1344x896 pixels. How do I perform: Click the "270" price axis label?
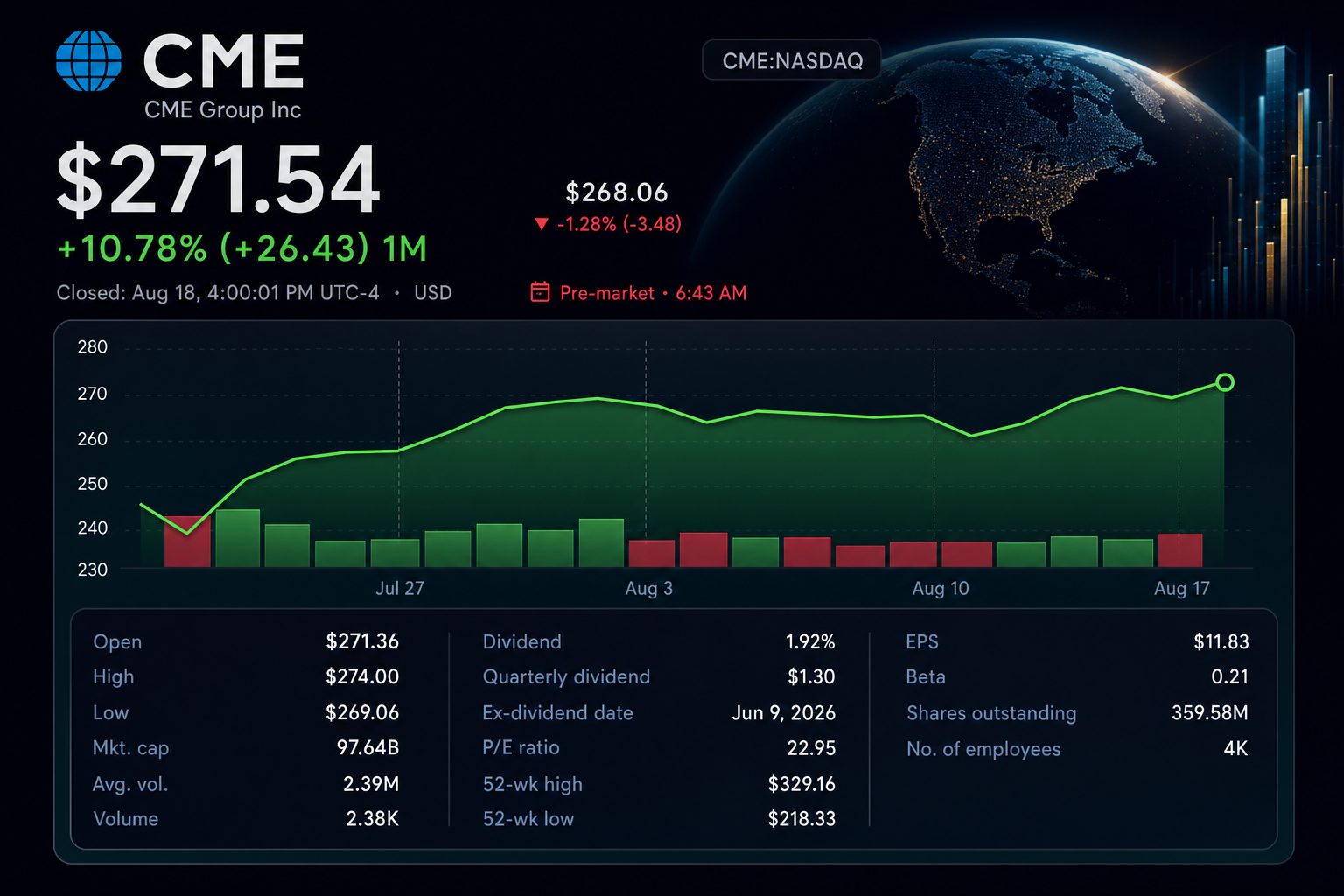(x=93, y=394)
